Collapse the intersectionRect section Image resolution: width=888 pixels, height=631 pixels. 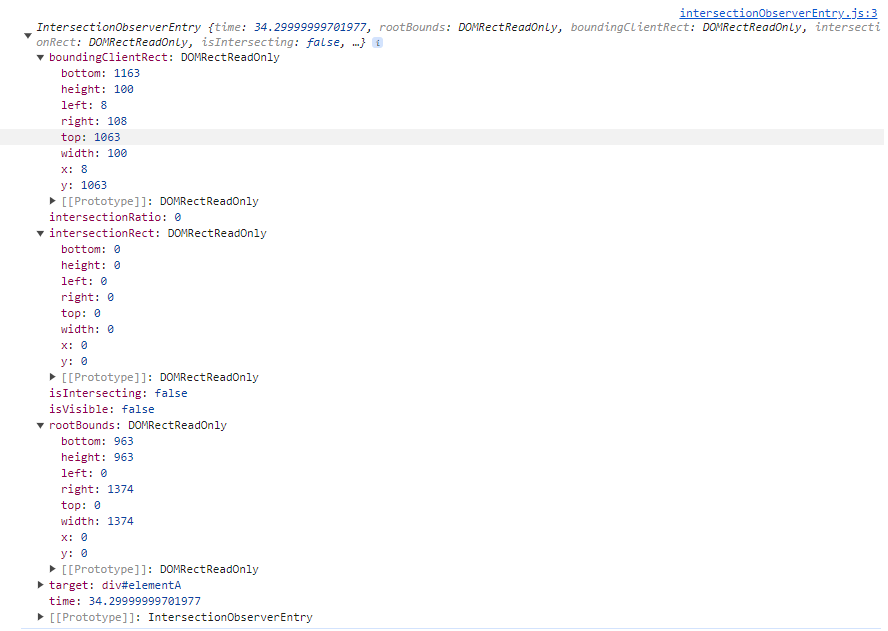(40, 233)
